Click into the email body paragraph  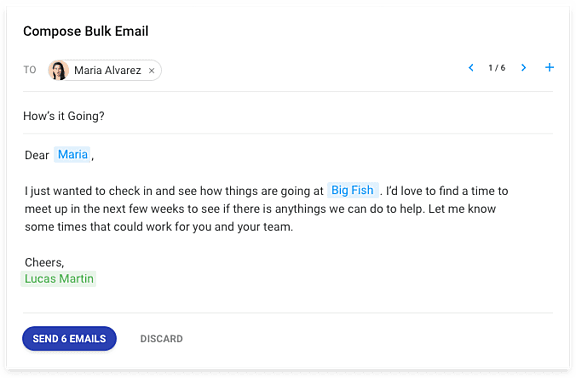[x=266, y=209]
